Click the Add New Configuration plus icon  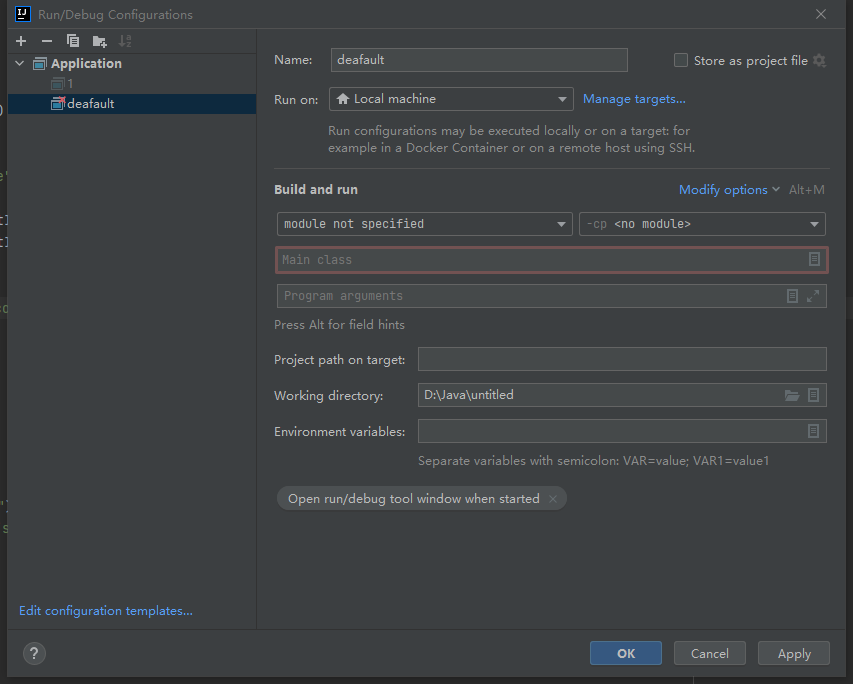pos(20,41)
